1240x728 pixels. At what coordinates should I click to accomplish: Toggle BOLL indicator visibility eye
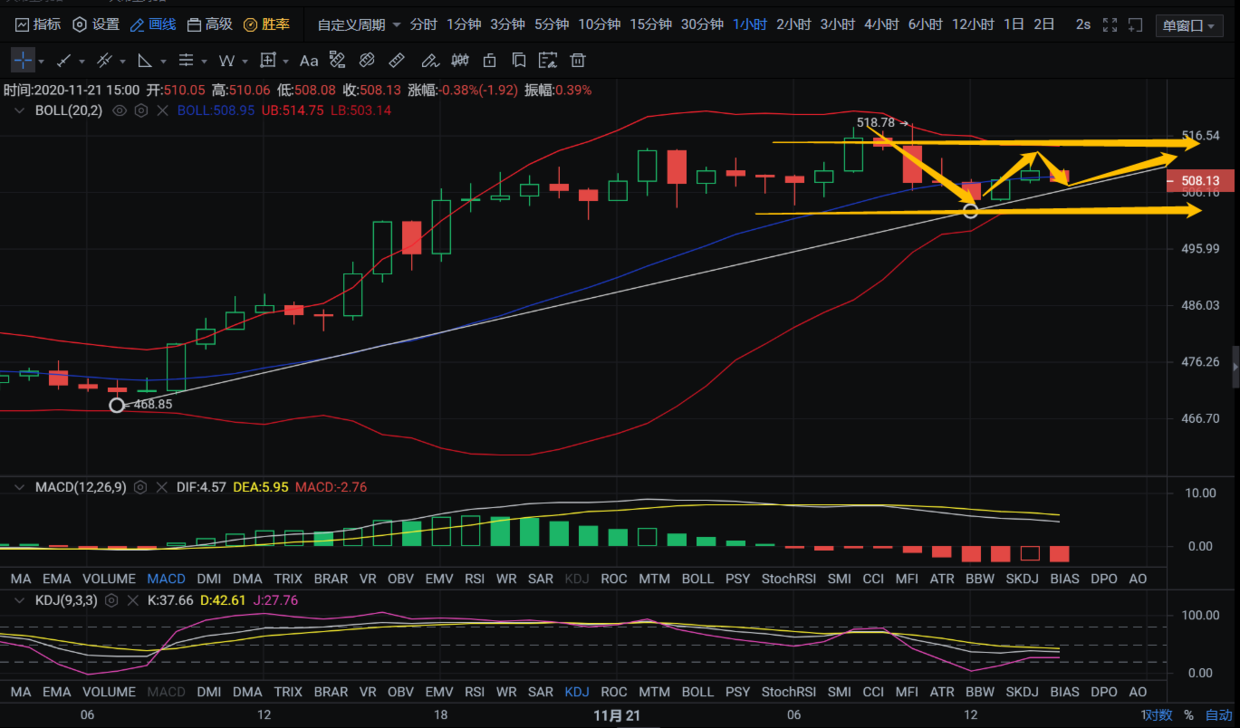pyautogui.click(x=120, y=110)
